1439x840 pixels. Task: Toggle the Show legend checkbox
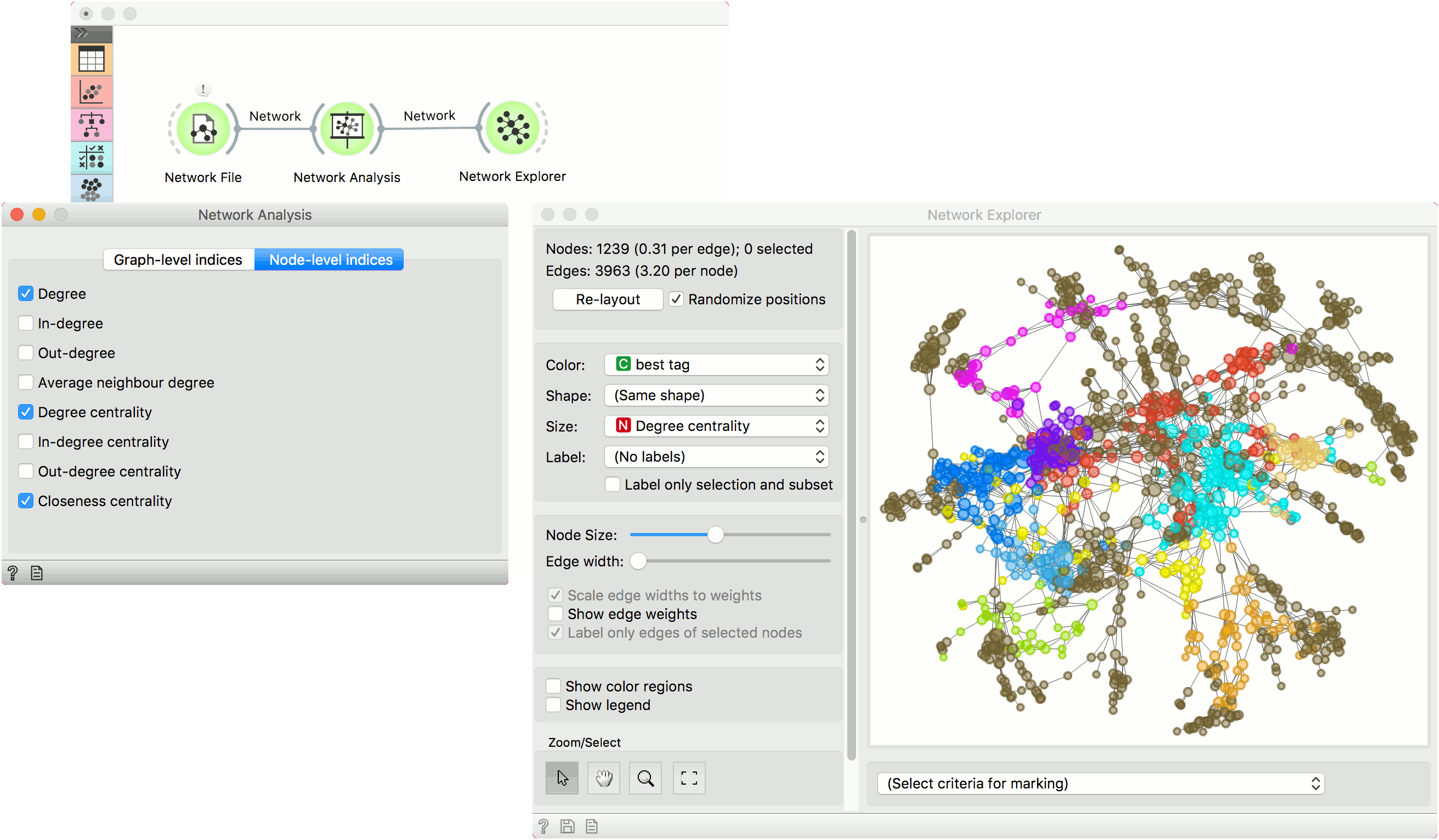click(x=553, y=705)
